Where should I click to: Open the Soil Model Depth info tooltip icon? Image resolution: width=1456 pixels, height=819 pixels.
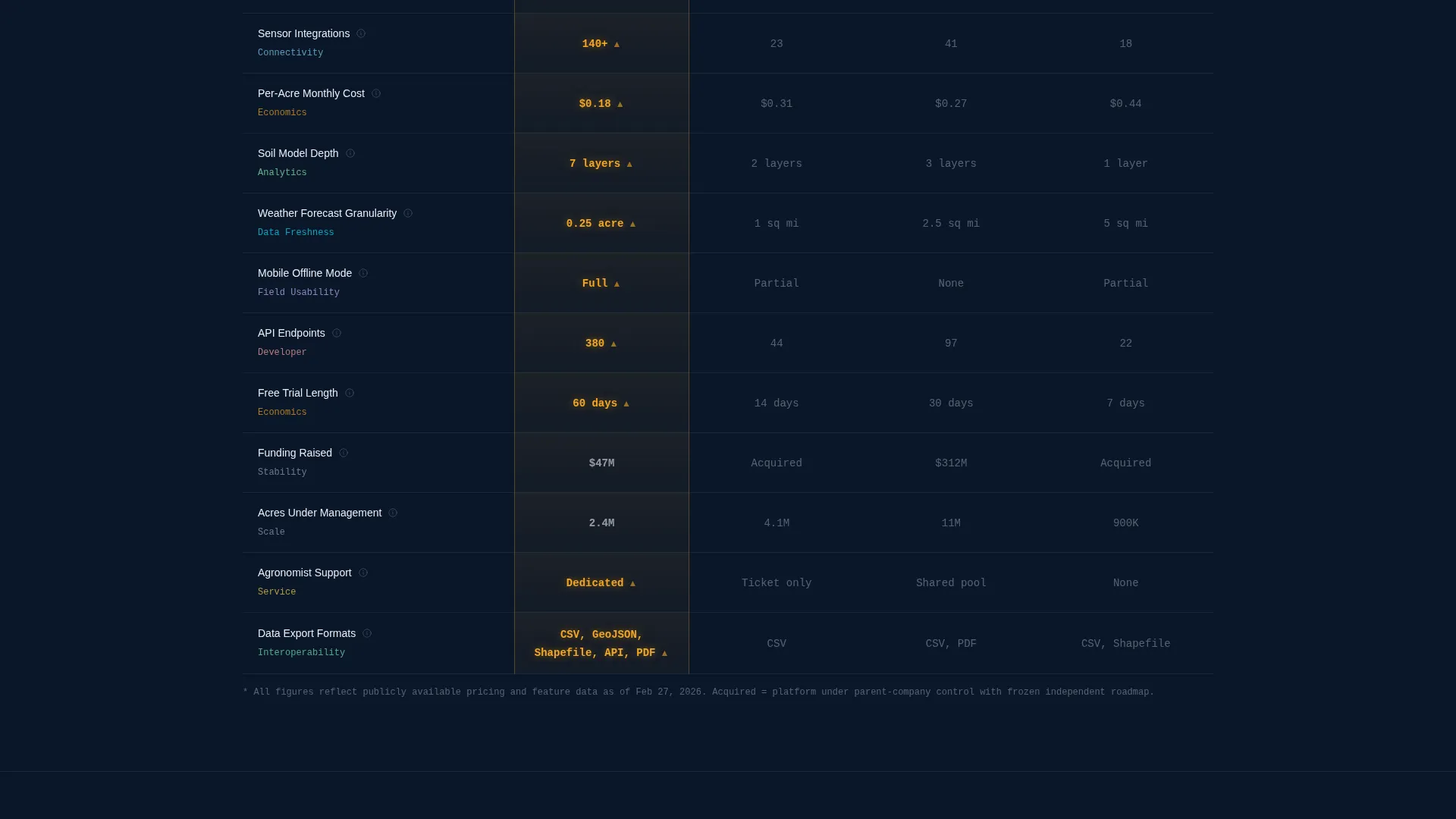pos(350,153)
